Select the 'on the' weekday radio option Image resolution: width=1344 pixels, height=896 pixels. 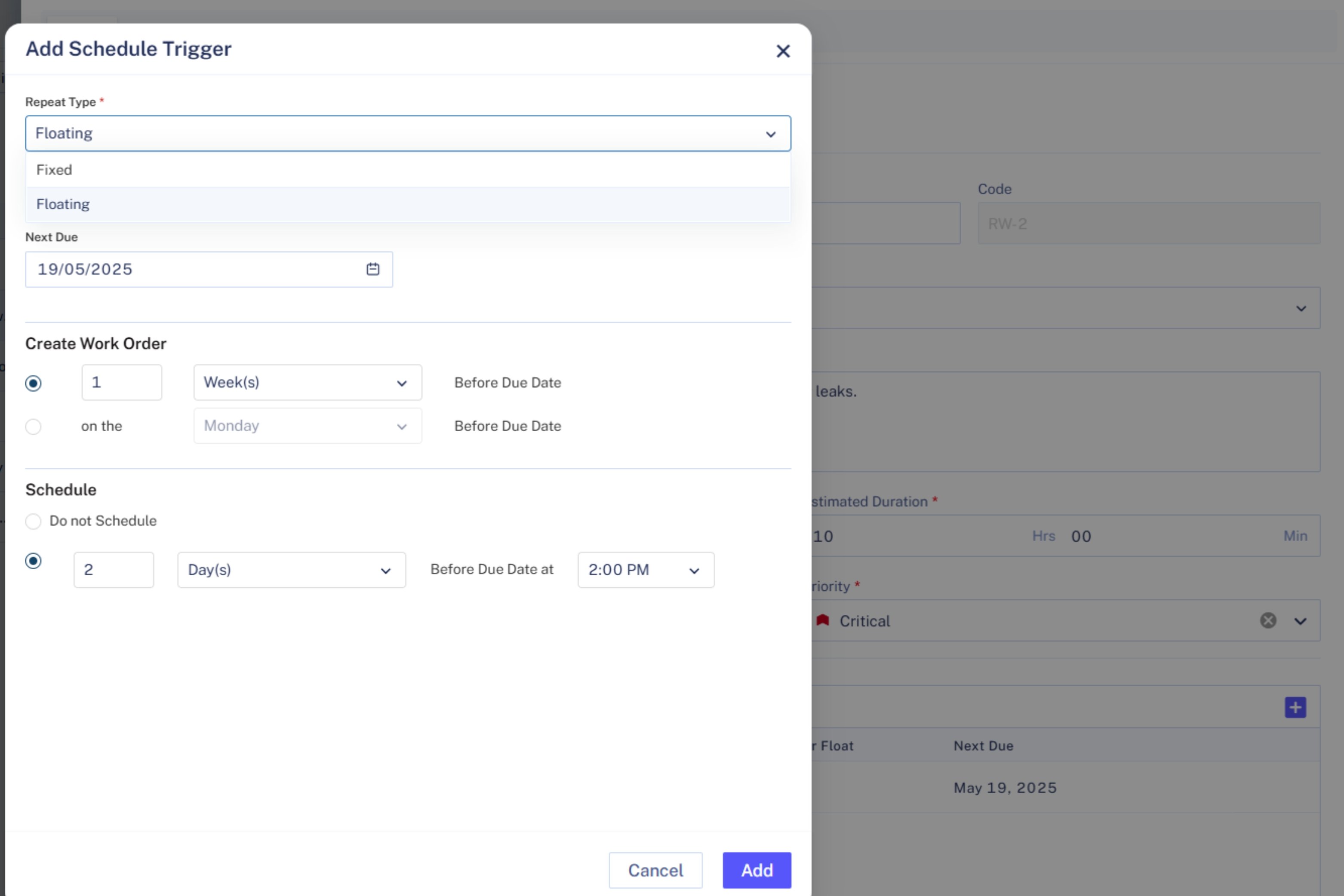(x=33, y=426)
